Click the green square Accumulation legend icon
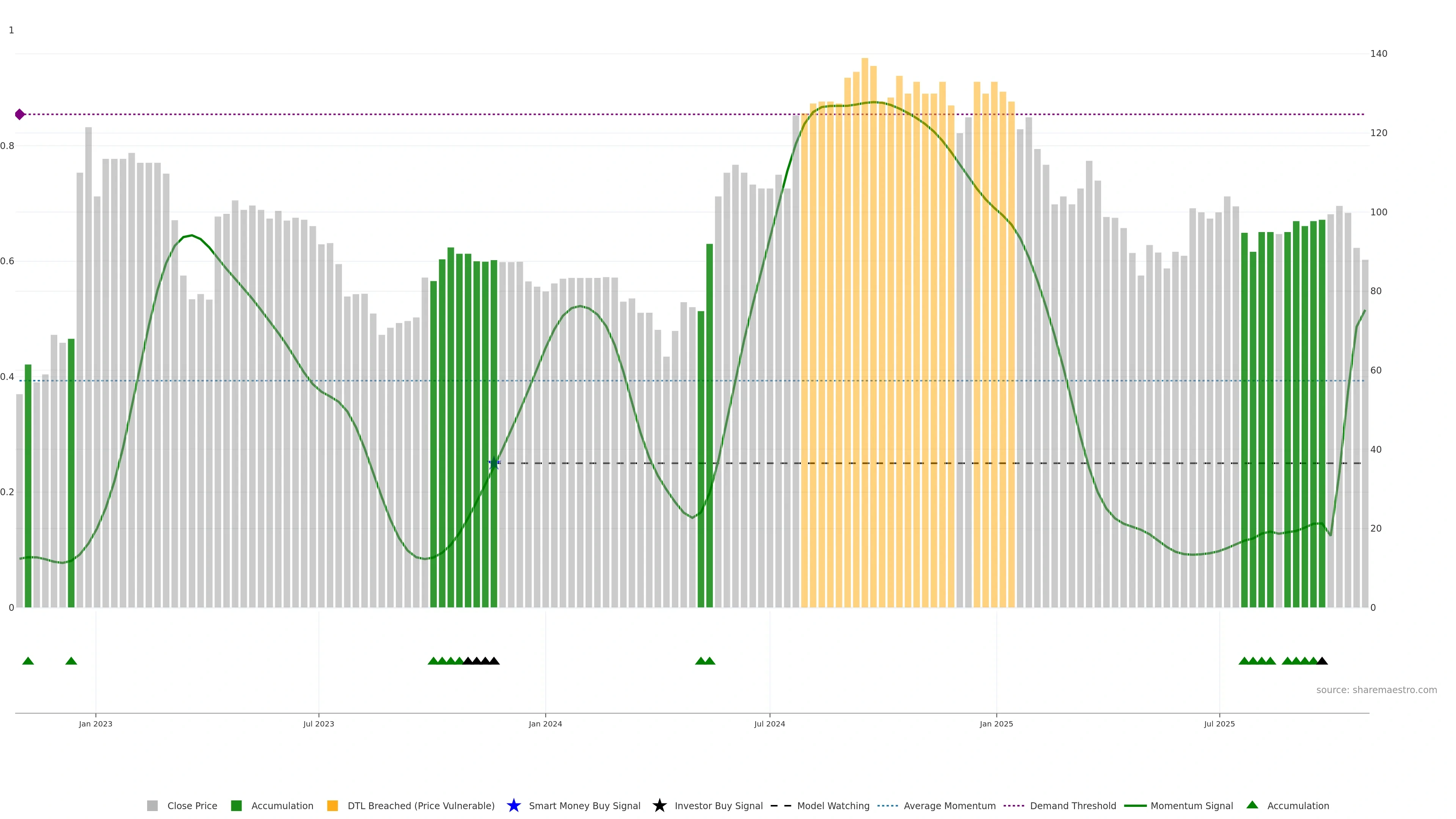The image size is (1456, 819). [236, 805]
